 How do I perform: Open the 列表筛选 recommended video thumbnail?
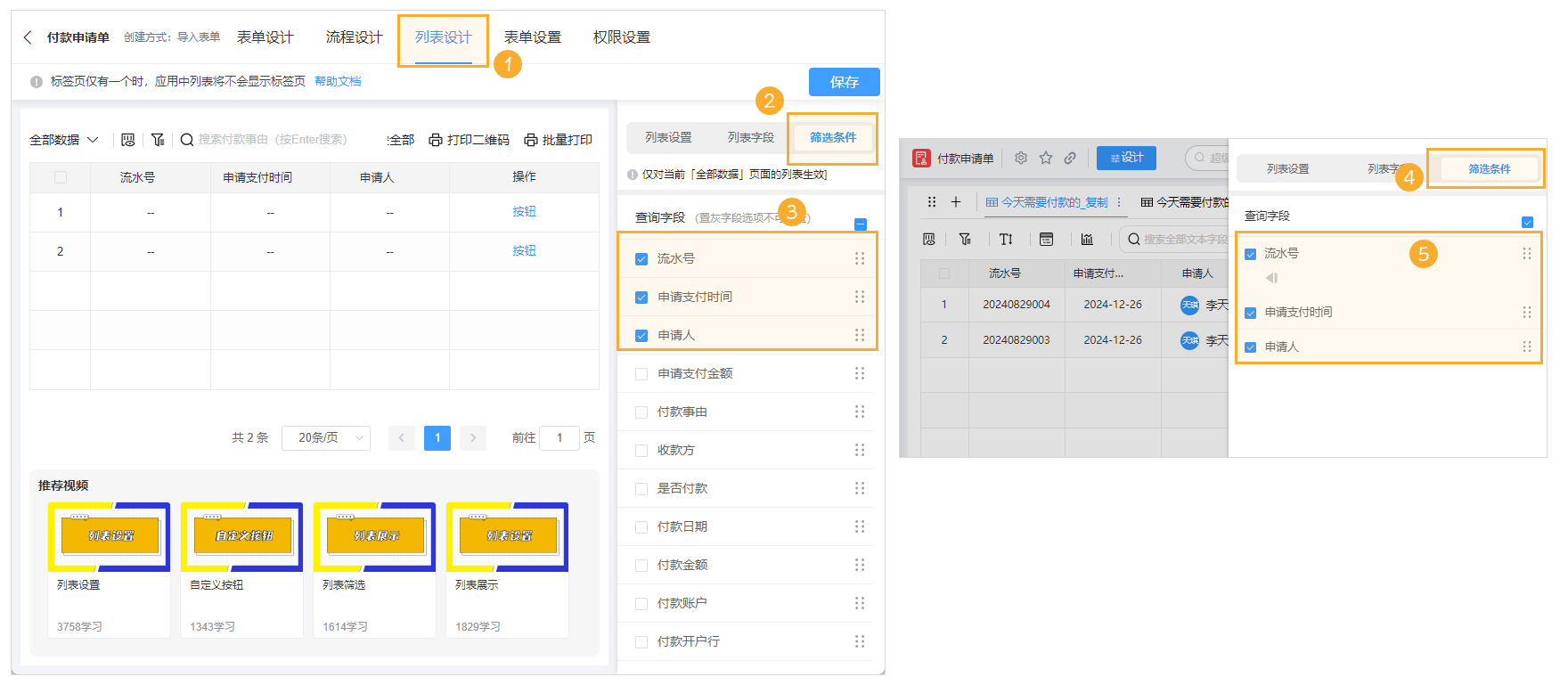click(x=374, y=536)
